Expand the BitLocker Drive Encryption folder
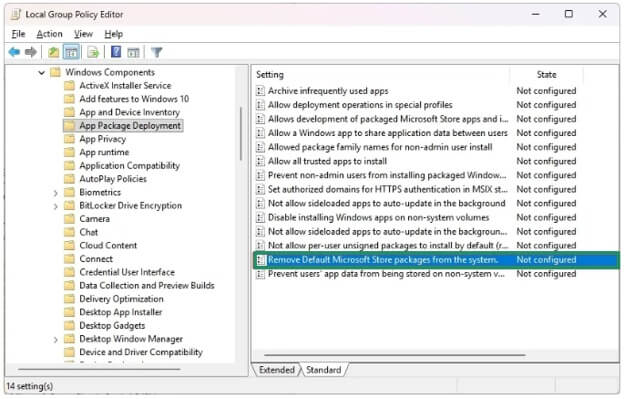 pyautogui.click(x=56, y=206)
